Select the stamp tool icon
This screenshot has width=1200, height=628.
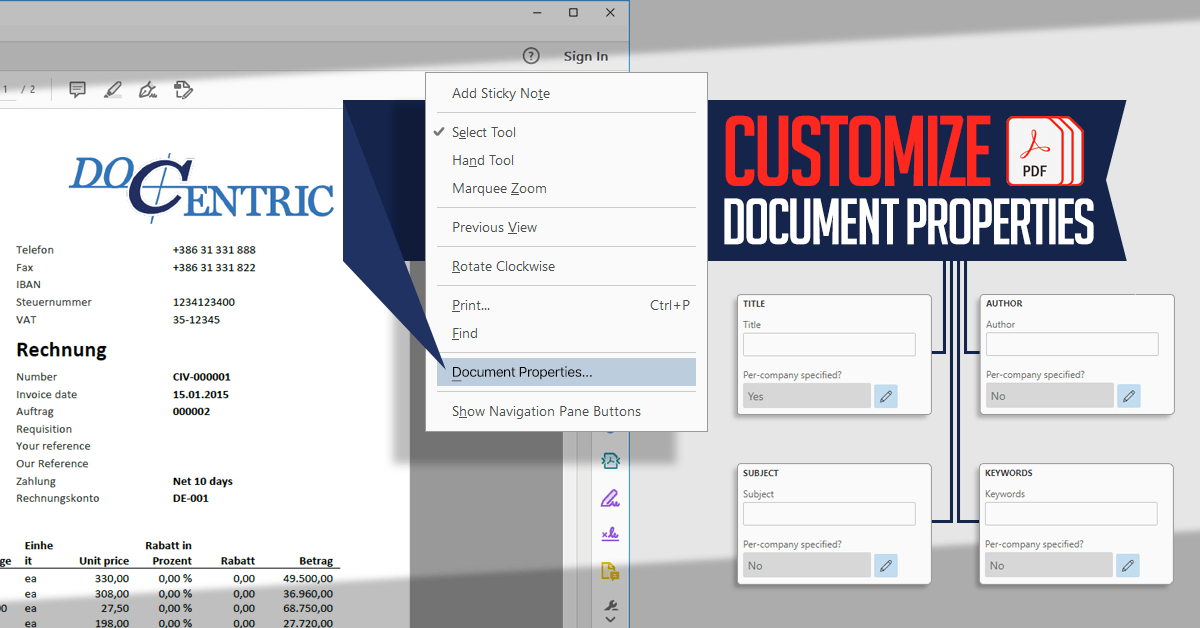coord(183,90)
